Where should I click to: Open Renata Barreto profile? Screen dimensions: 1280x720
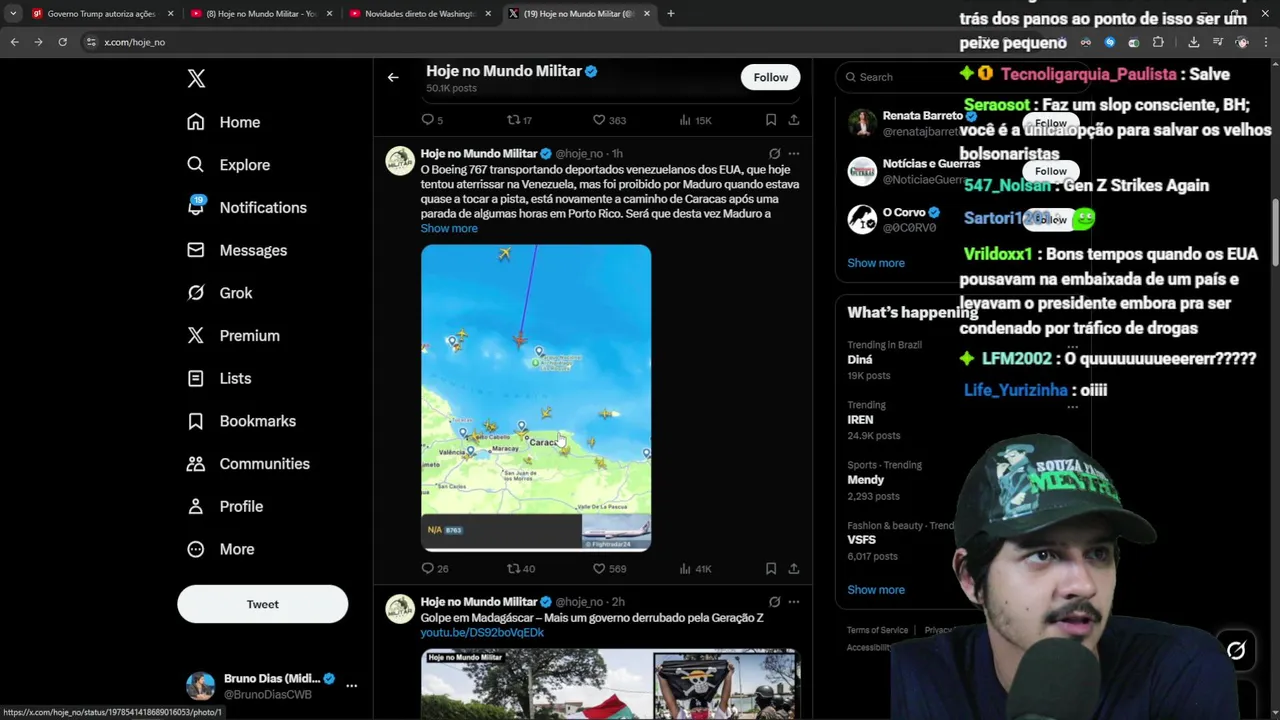coord(922,116)
